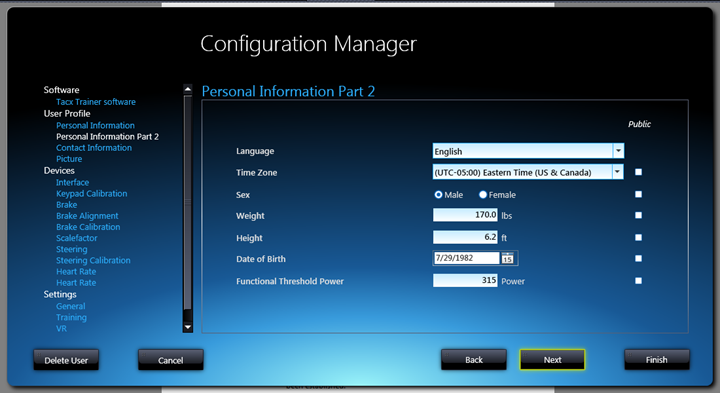Click the Delete User button
Viewport: 720px width, 393px height.
point(66,360)
